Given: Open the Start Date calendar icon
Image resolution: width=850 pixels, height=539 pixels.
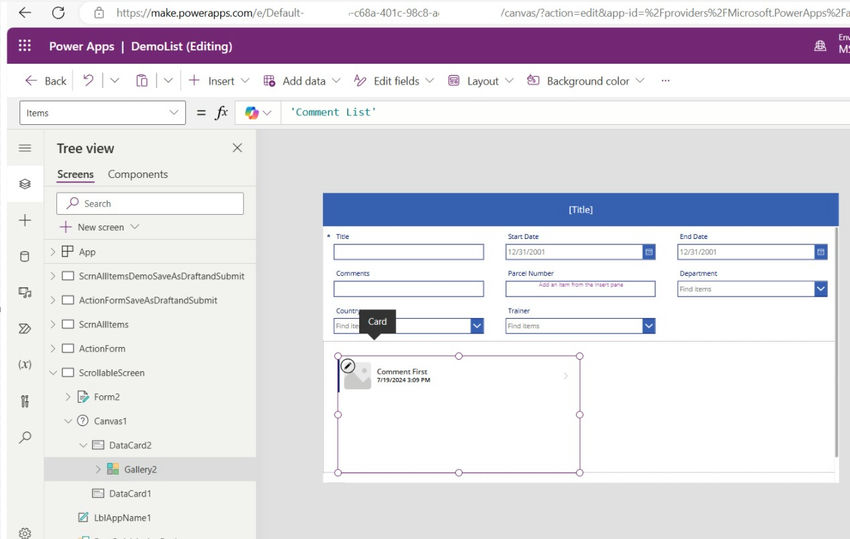Looking at the screenshot, I should click(649, 252).
